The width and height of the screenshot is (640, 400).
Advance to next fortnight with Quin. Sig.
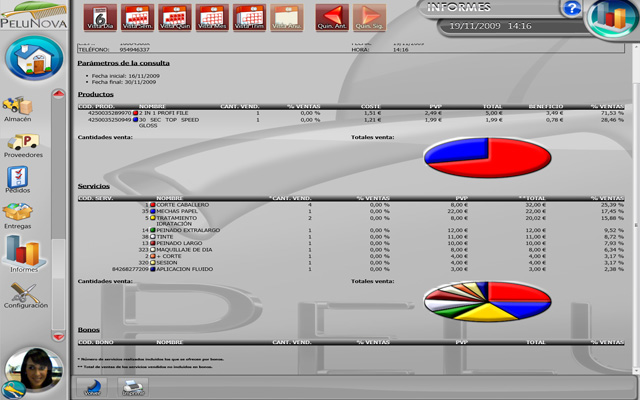pos(369,18)
